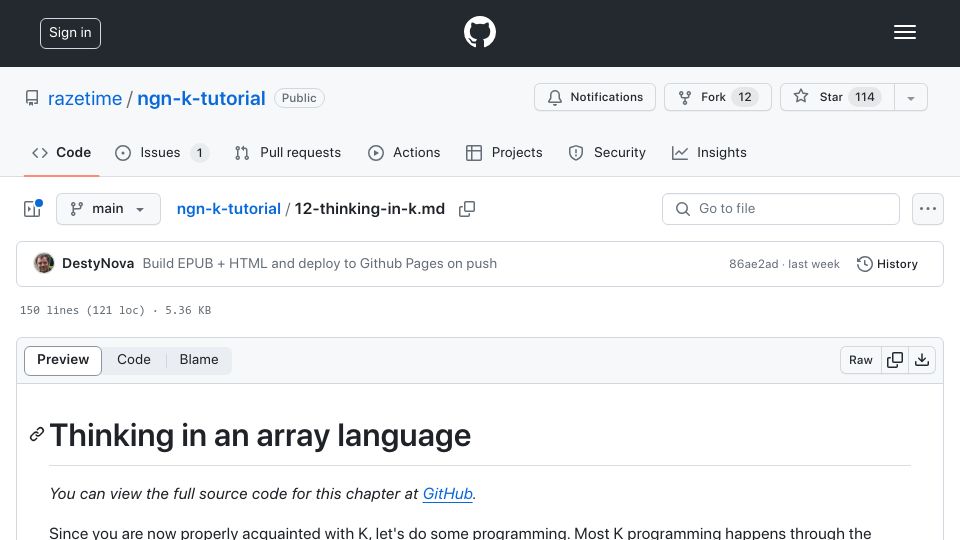Follow the GitHub link in the chapter intro

click(448, 493)
